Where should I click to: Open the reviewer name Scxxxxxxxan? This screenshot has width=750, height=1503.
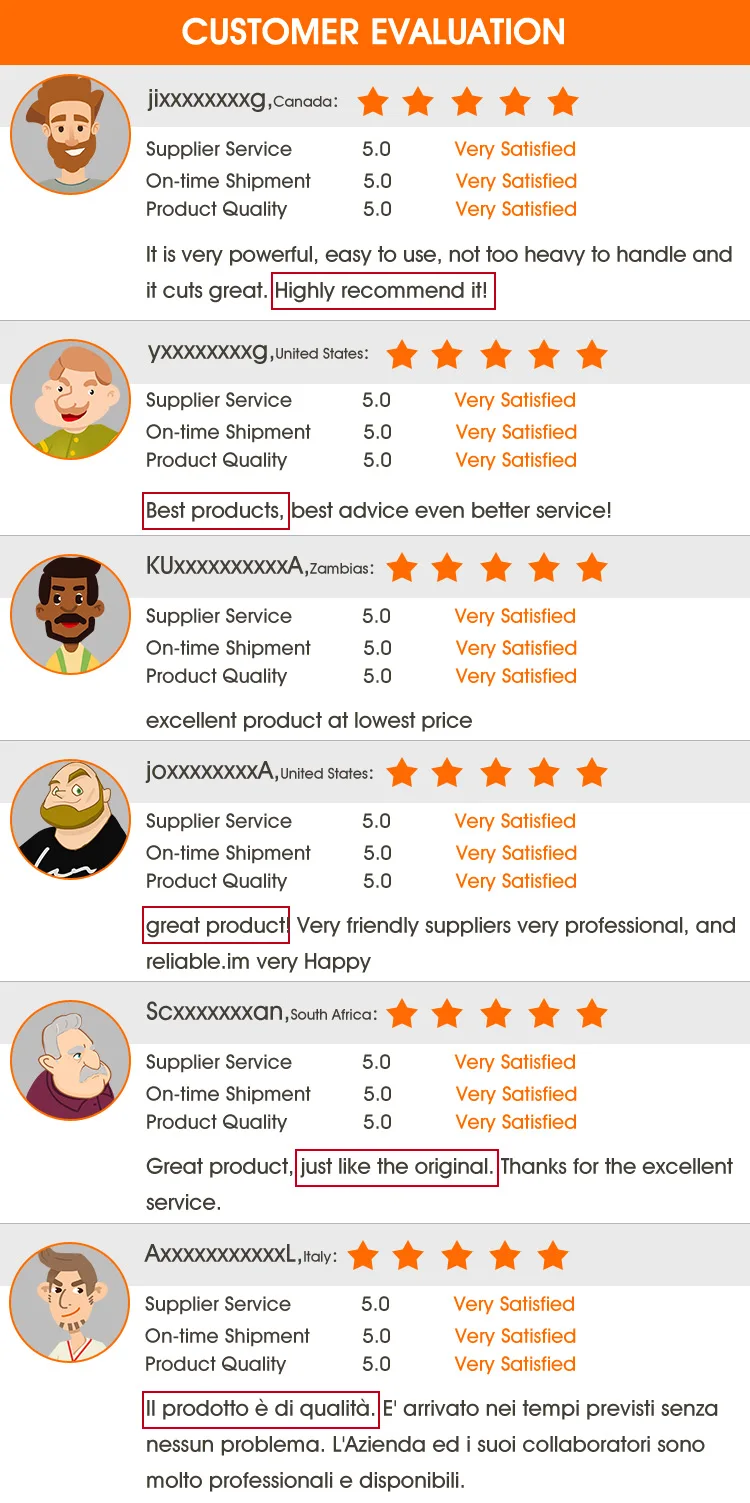coord(215,1012)
